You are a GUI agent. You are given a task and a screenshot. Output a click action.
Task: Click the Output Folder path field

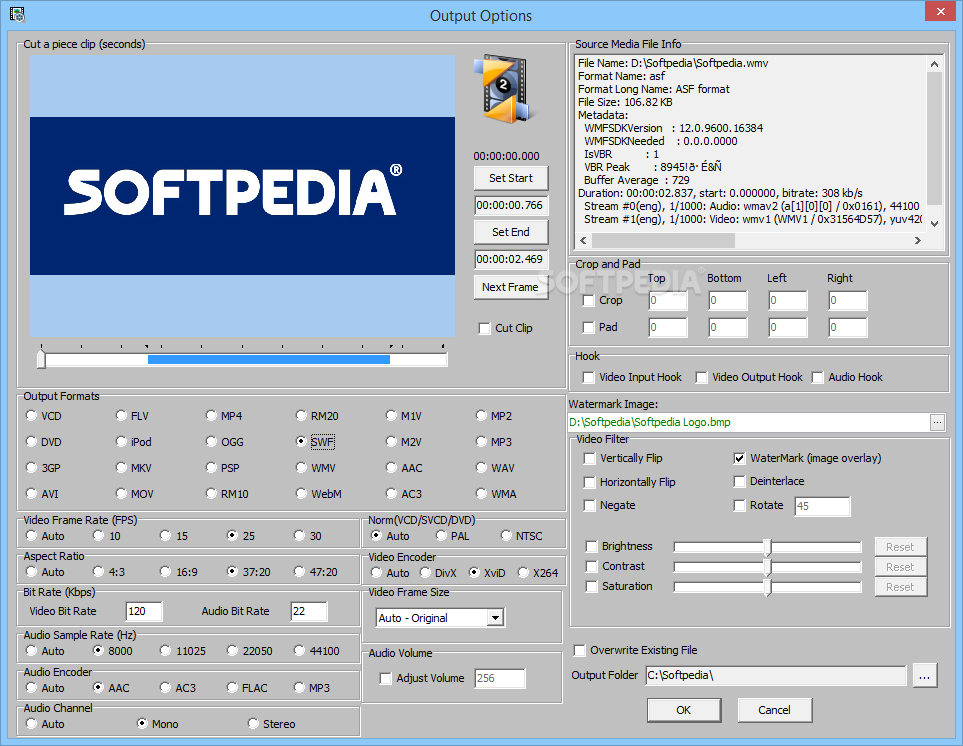[x=776, y=675]
